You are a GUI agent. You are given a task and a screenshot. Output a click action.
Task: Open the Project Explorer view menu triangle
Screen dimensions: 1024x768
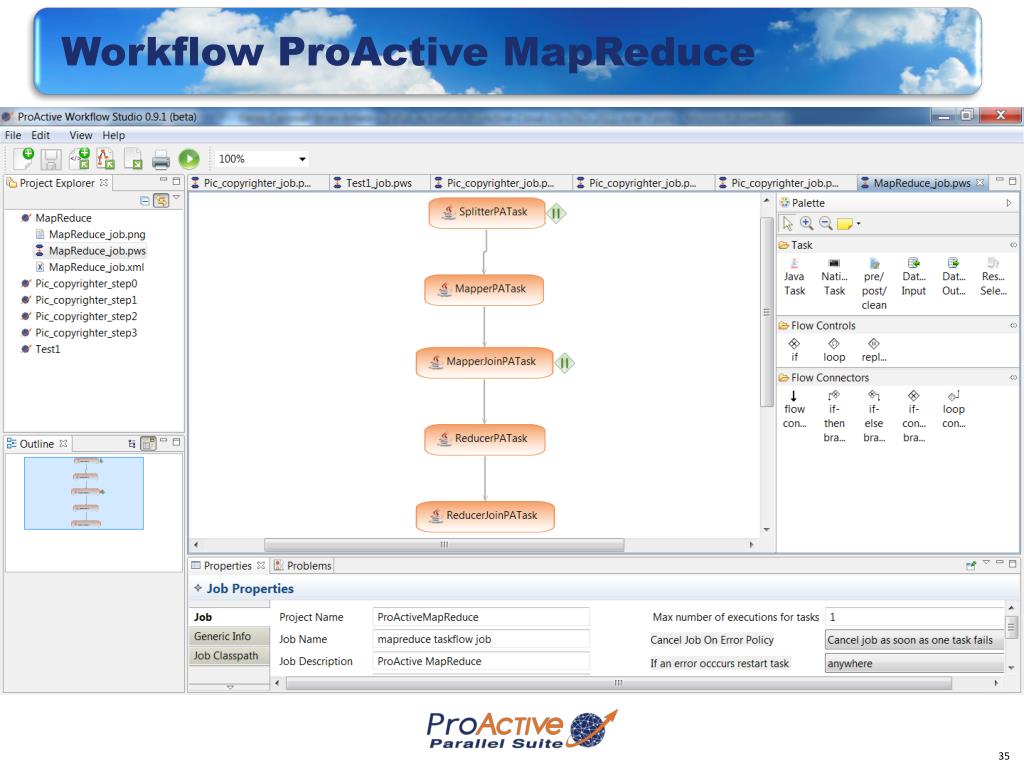tap(176, 197)
